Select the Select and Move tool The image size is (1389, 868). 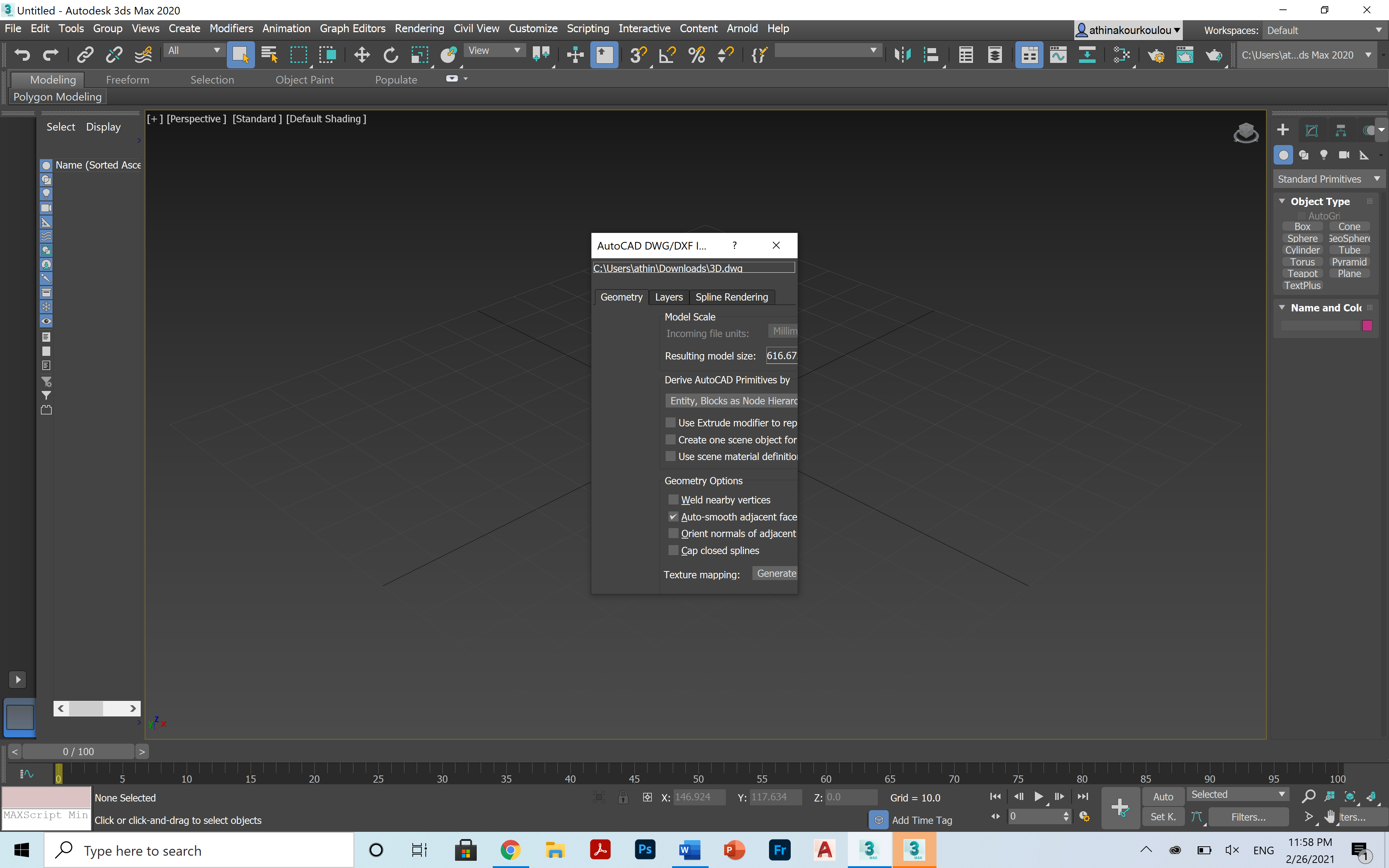(362, 55)
